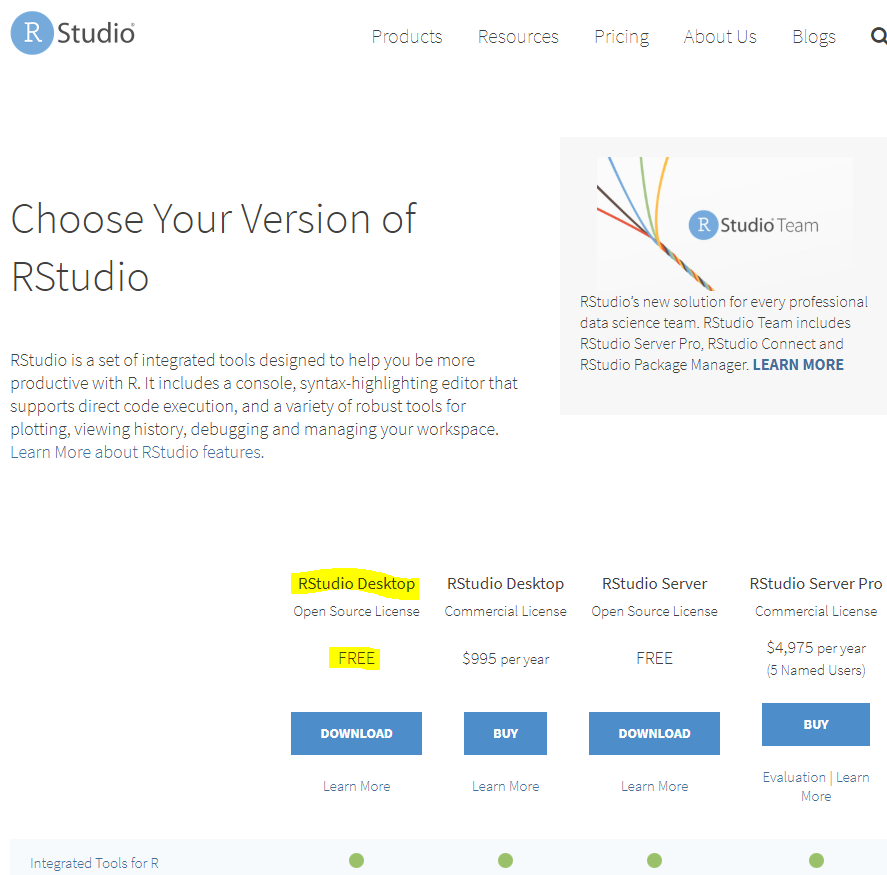Open Learn More about RStudio features link
This screenshot has width=887, height=875.
137,452
